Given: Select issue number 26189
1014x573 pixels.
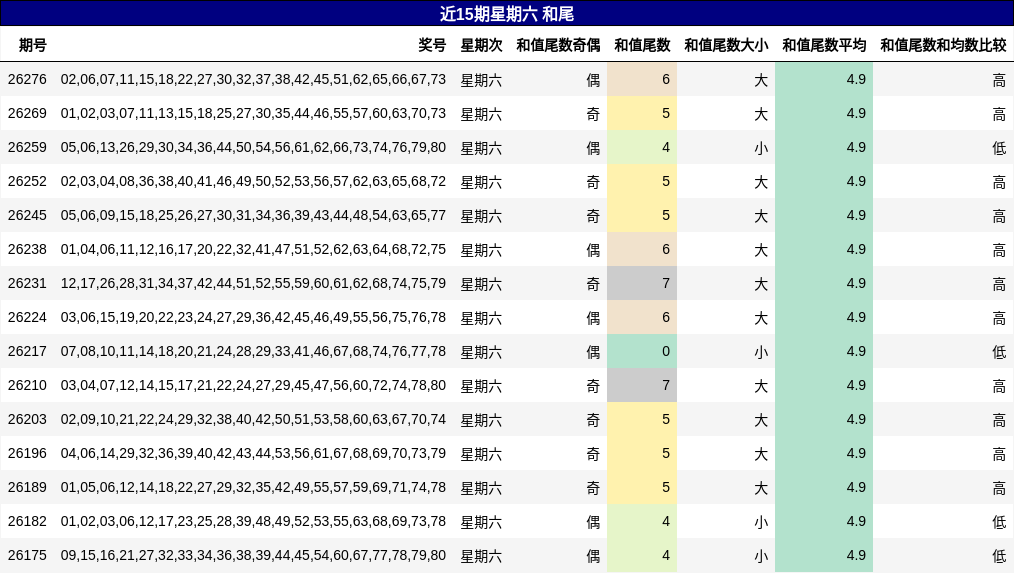Looking at the screenshot, I should click(x=27, y=488).
